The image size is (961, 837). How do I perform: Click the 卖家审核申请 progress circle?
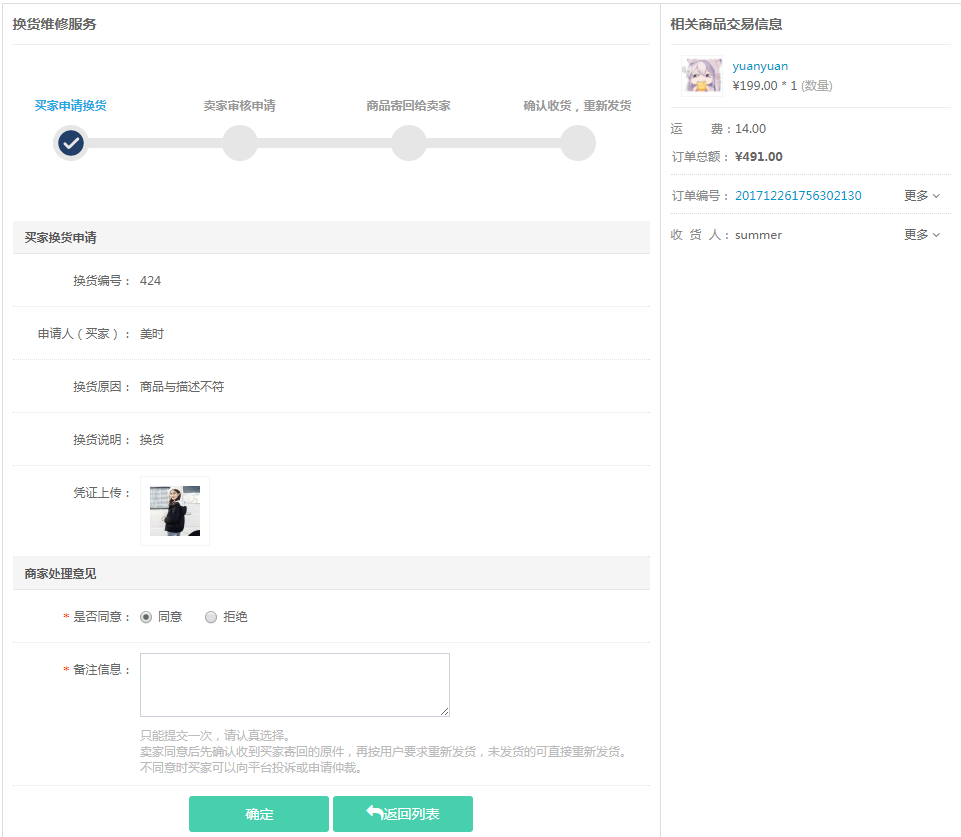coord(239,143)
